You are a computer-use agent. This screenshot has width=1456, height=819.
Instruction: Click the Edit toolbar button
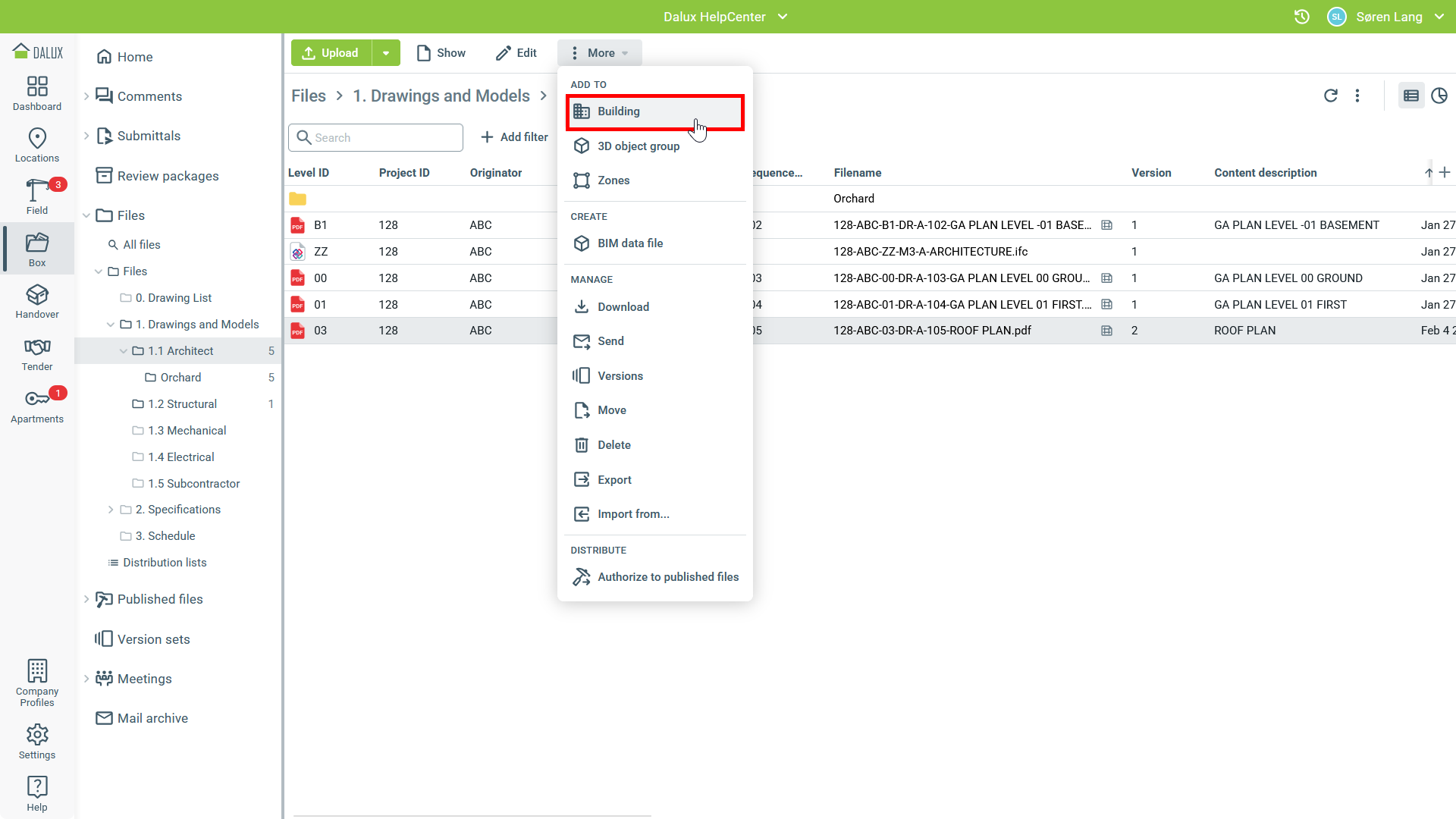(x=516, y=53)
